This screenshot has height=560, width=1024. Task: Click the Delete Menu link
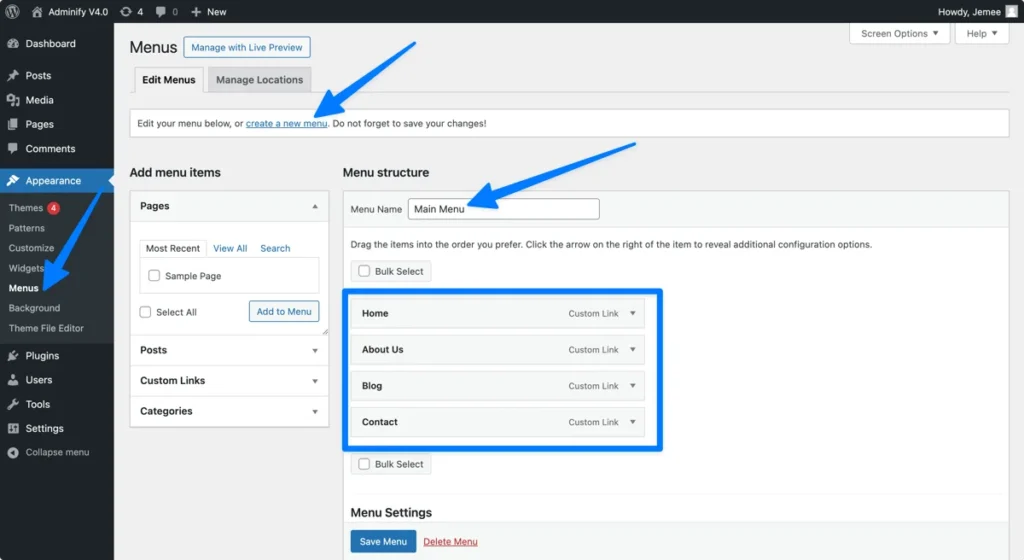pyautogui.click(x=450, y=542)
